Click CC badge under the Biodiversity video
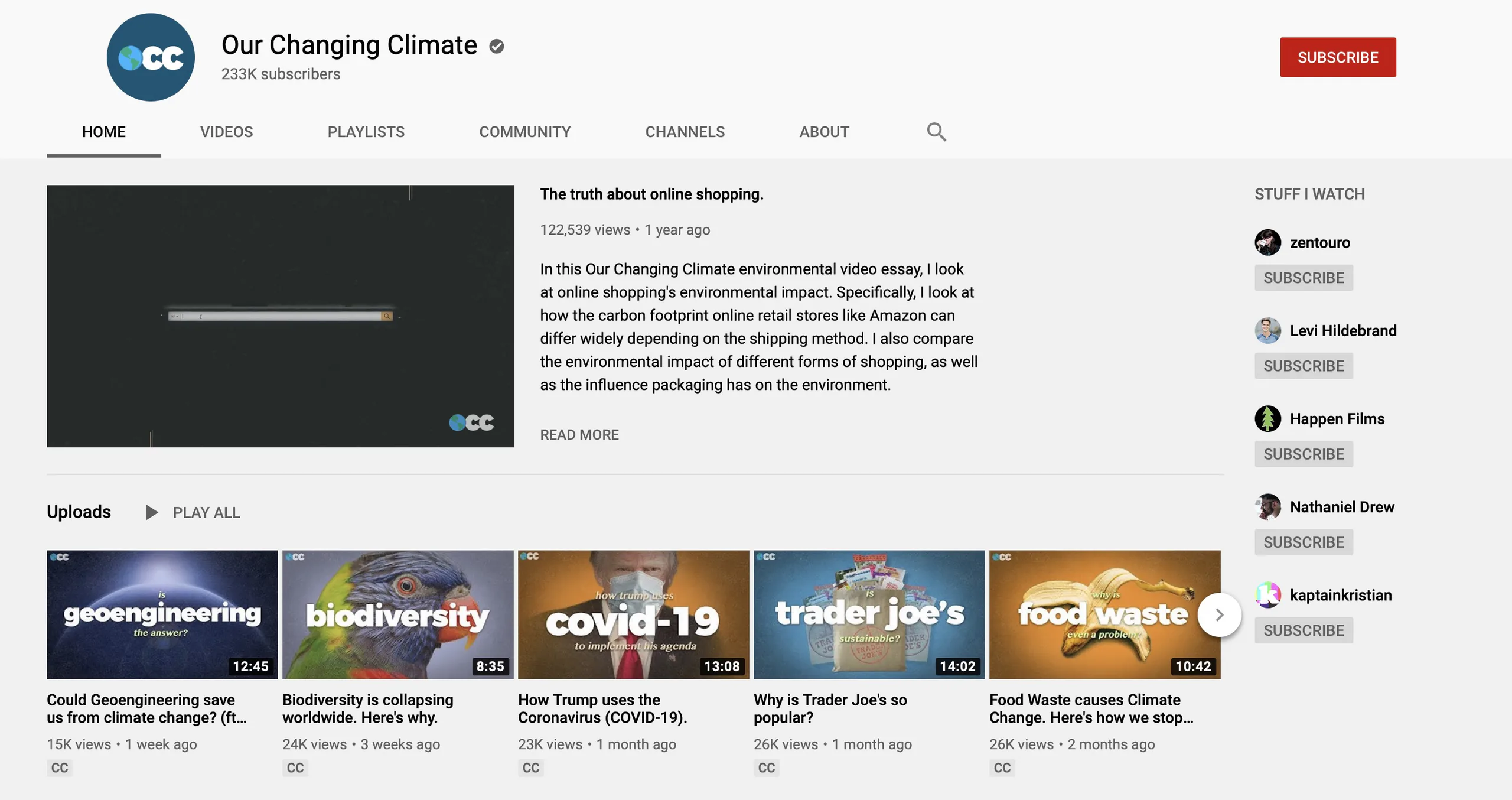This screenshot has width=1512, height=800. (295, 768)
